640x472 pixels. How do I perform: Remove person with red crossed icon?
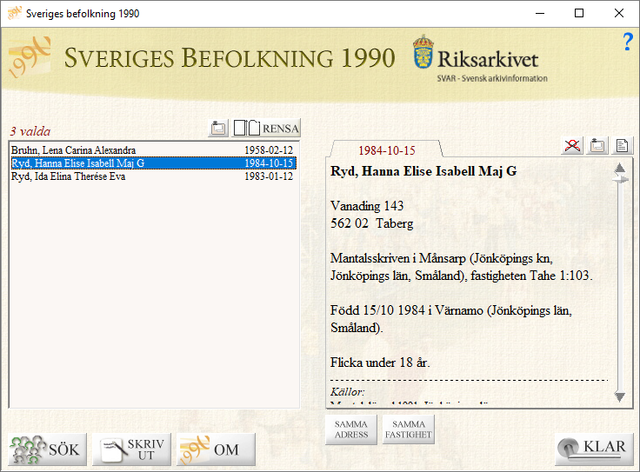pyautogui.click(x=572, y=146)
